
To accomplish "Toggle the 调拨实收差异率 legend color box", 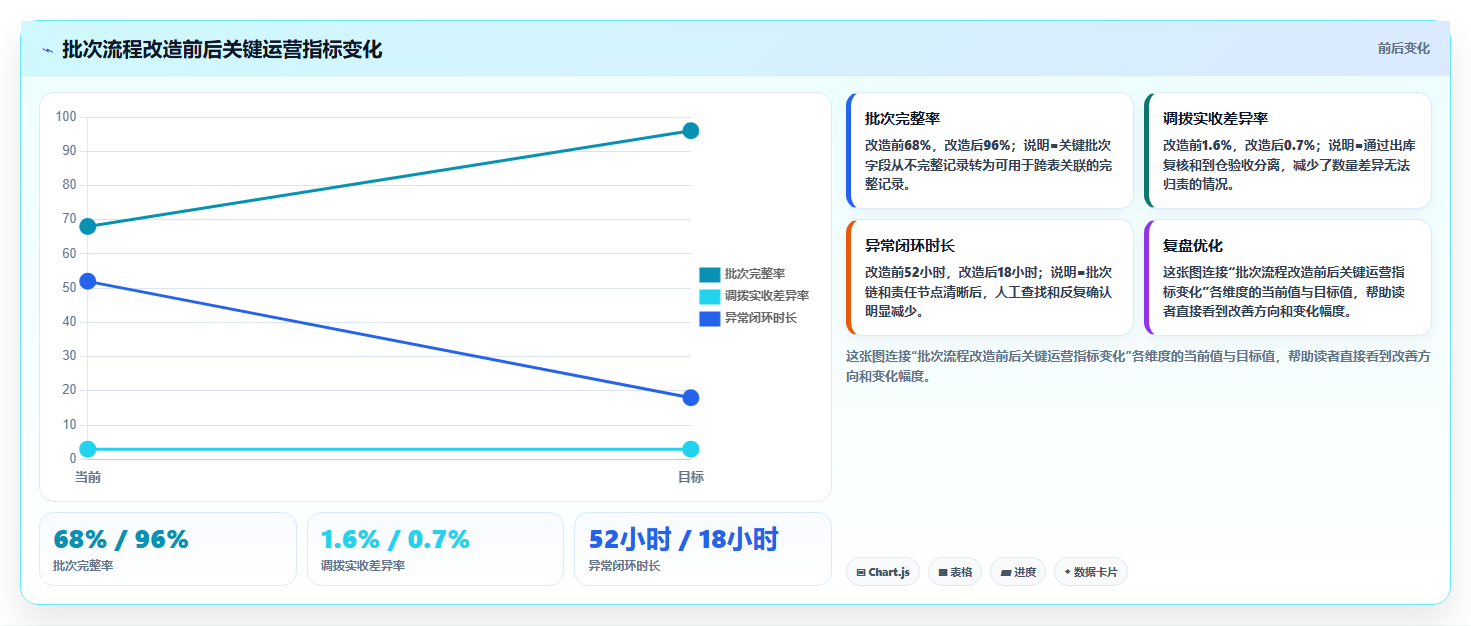I will [x=709, y=296].
